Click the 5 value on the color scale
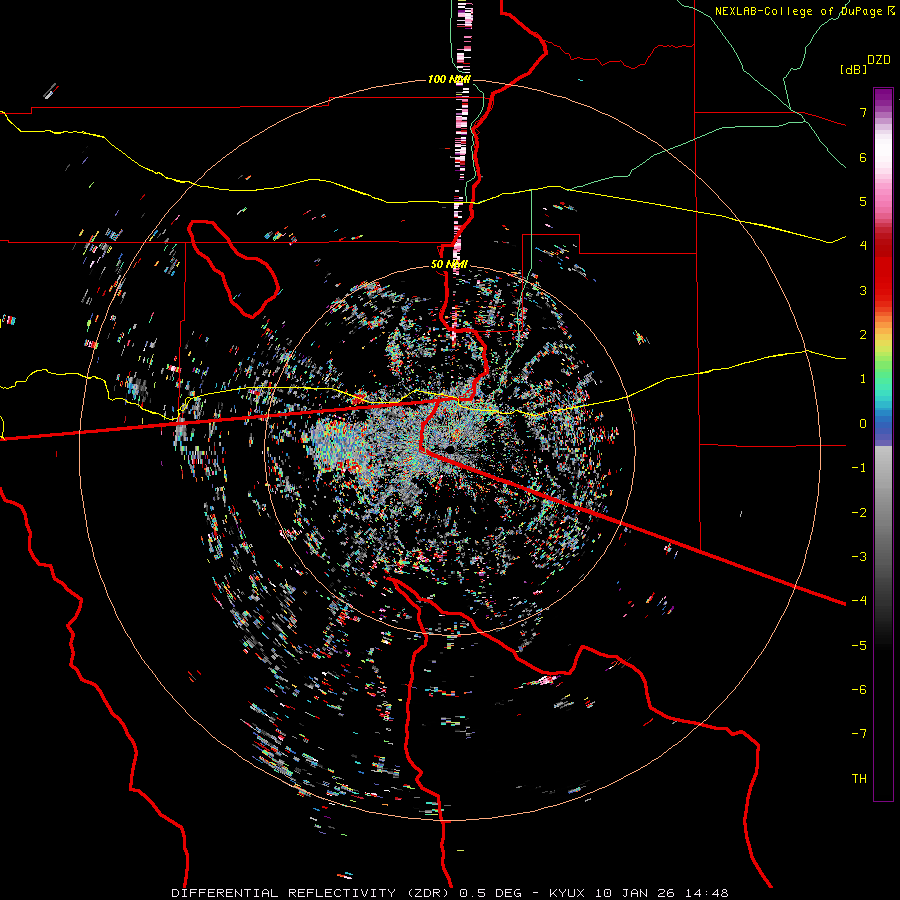This screenshot has height=900, width=900. click(863, 201)
